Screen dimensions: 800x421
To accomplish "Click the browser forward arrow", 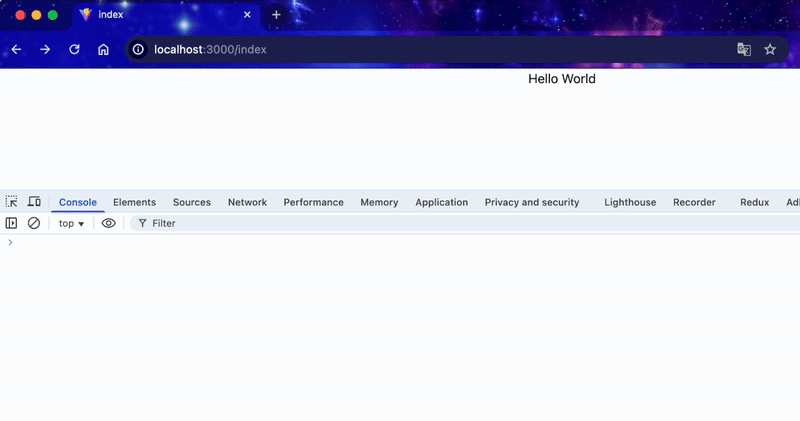I will tap(45, 49).
